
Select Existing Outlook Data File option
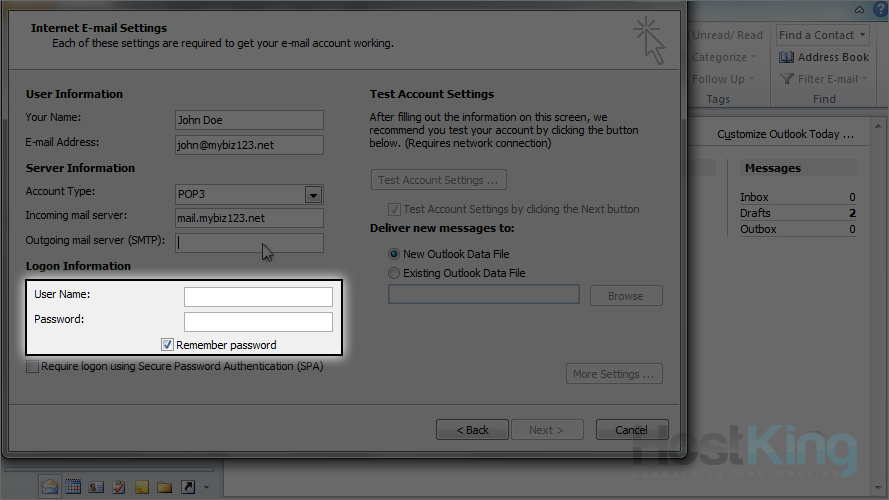(394, 273)
